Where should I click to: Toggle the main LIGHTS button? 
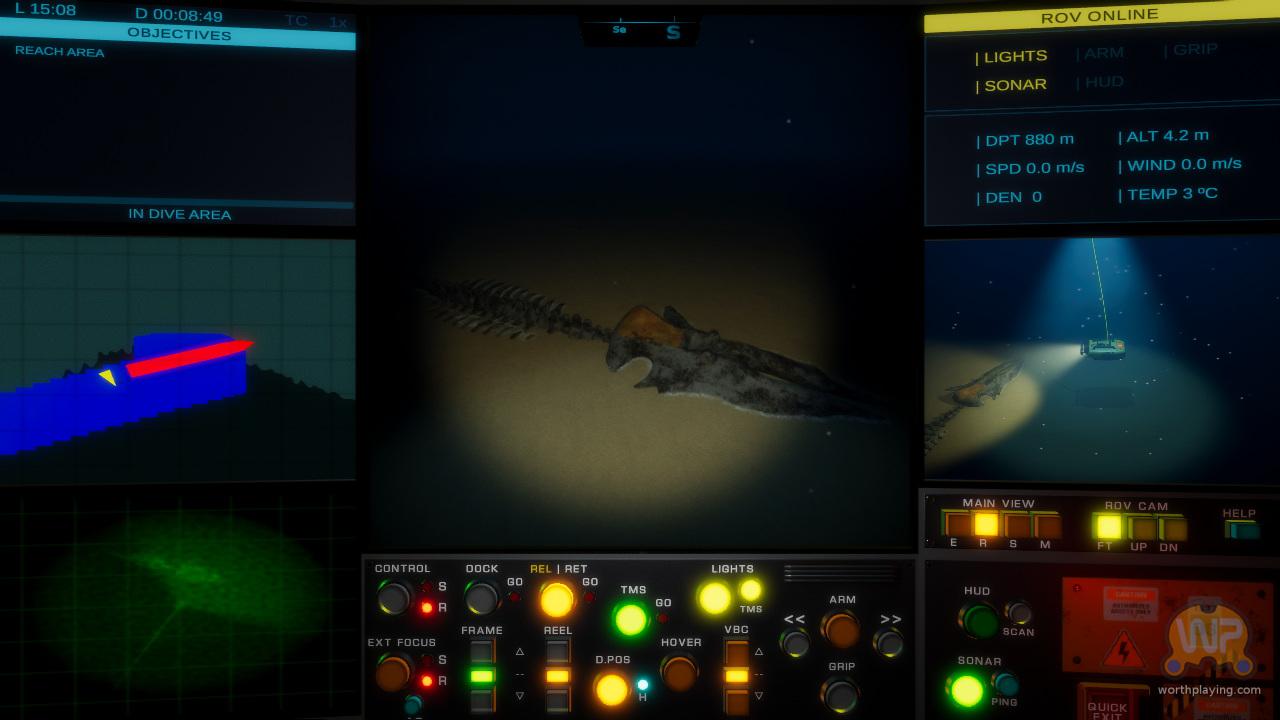coord(714,598)
